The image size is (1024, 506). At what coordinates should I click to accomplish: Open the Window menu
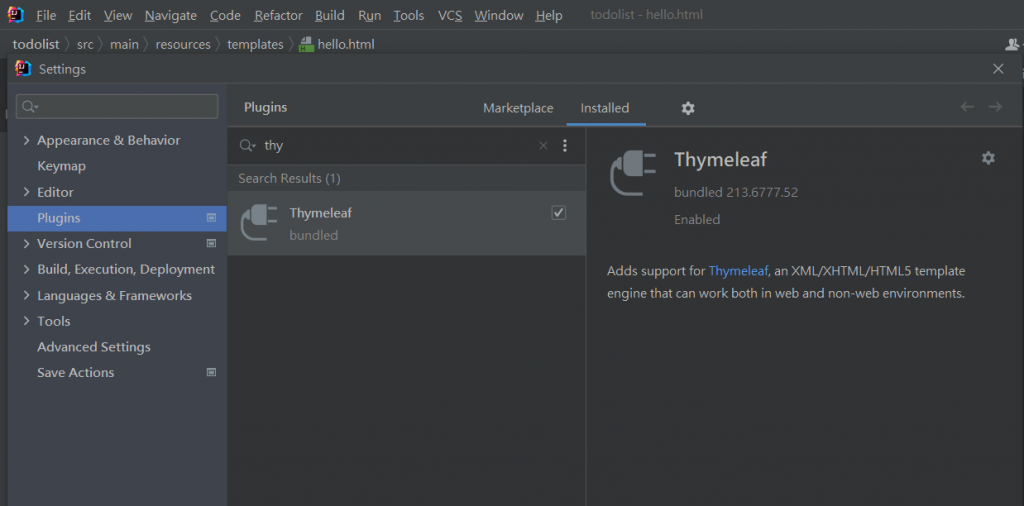(499, 15)
